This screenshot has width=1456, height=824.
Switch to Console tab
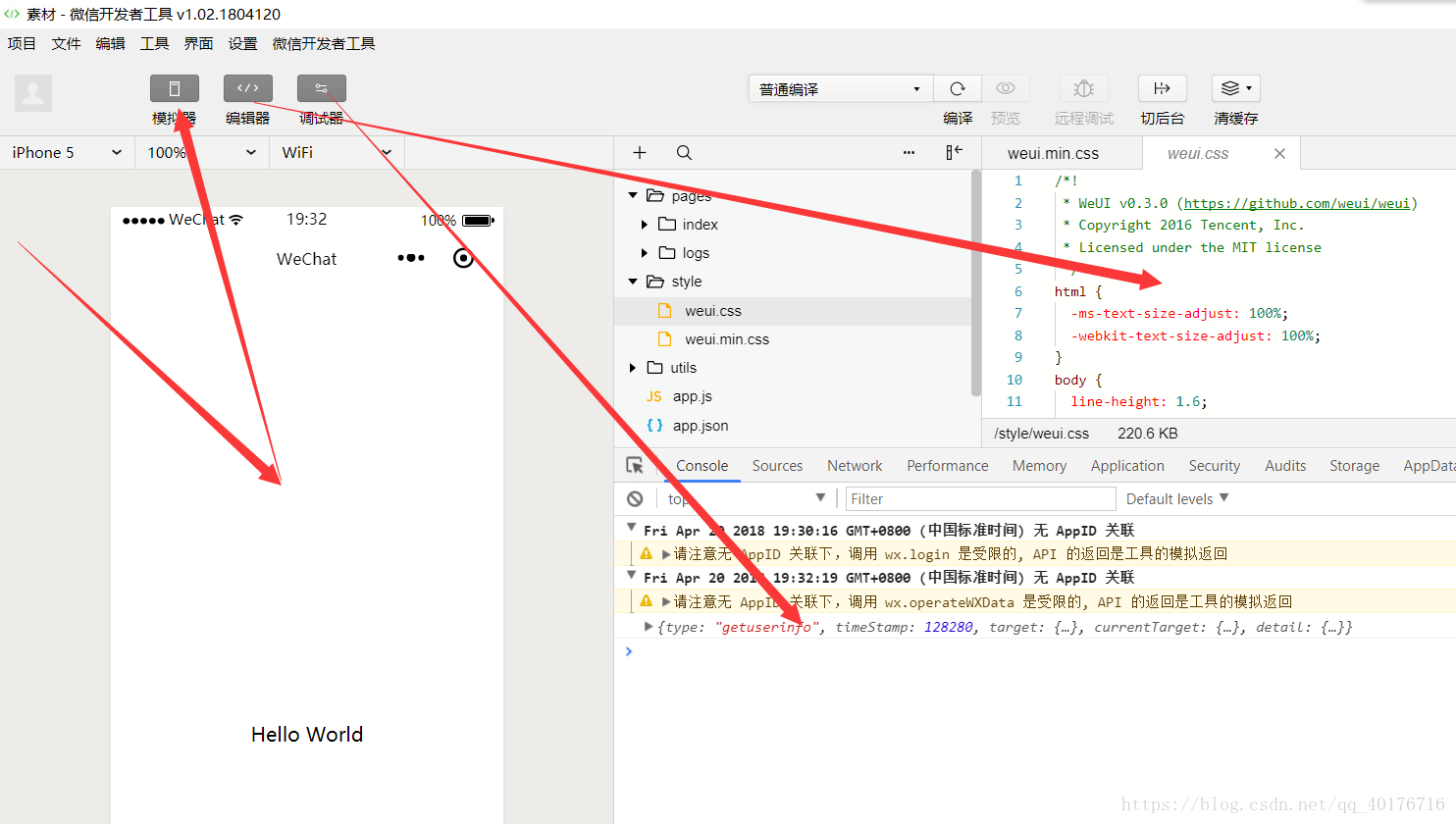tap(702, 466)
